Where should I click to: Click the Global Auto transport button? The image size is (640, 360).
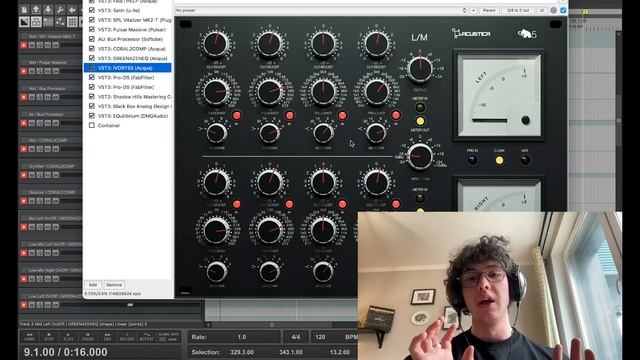click(x=168, y=337)
